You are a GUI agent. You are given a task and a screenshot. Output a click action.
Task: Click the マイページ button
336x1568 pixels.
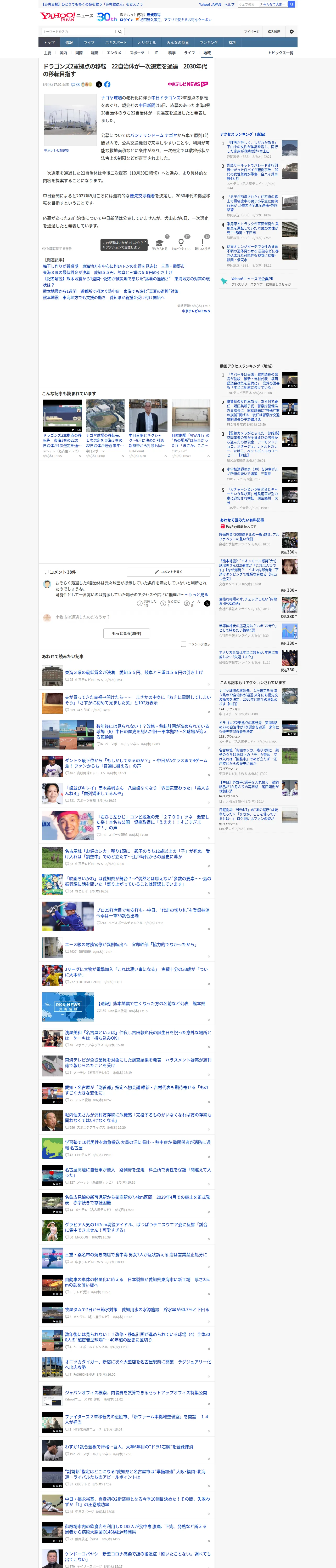pos(251,32)
